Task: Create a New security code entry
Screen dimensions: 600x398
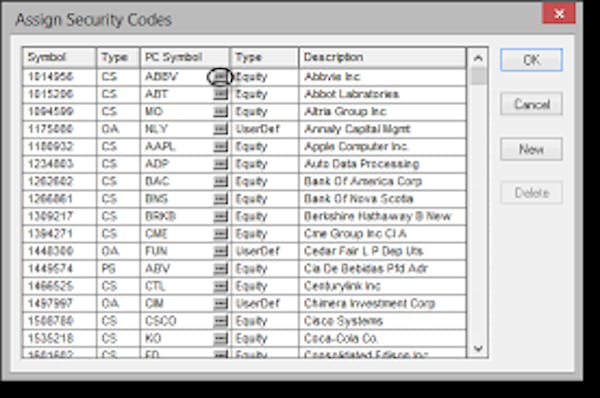Action: 531,149
